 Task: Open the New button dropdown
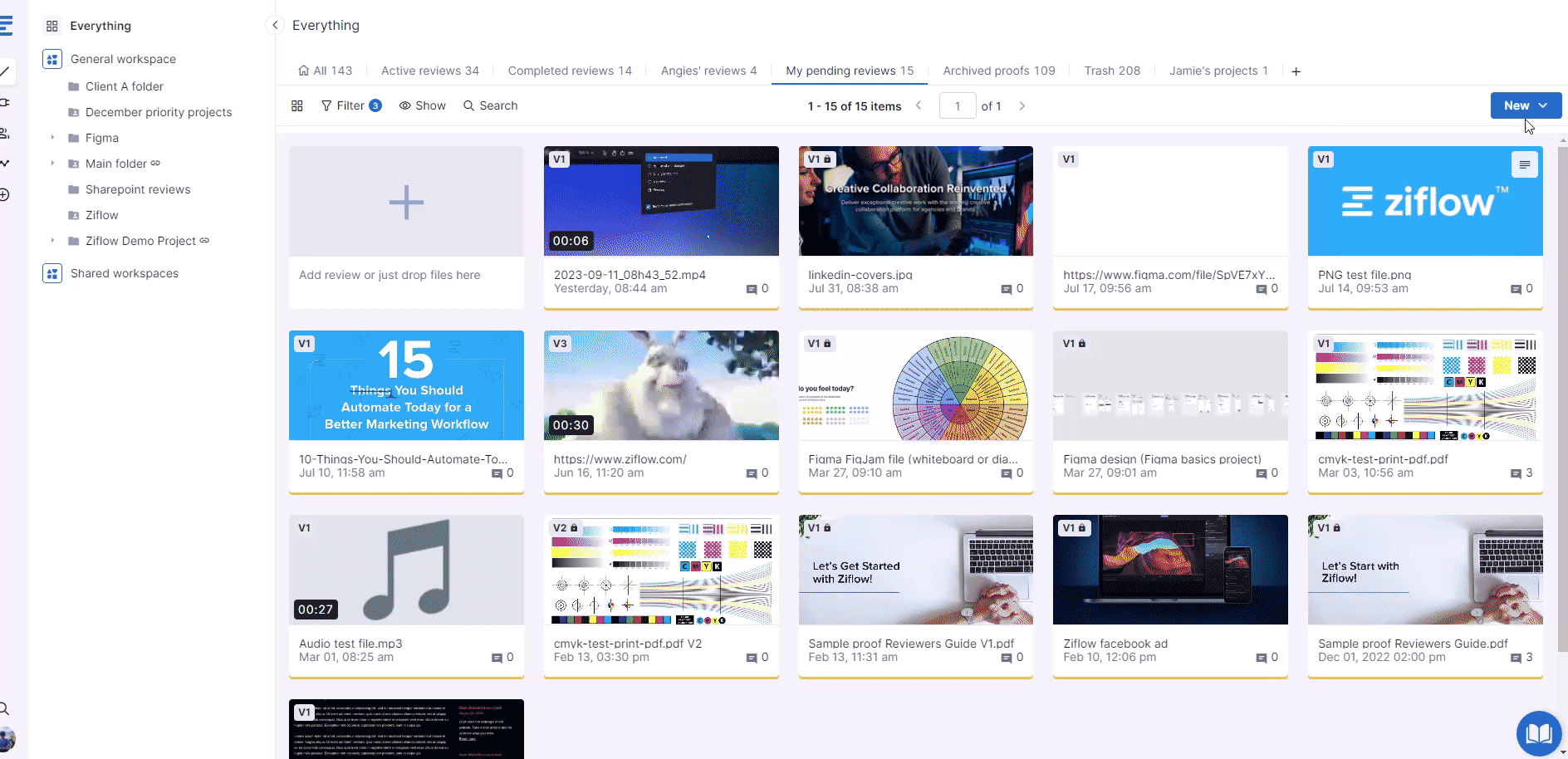coord(1526,105)
